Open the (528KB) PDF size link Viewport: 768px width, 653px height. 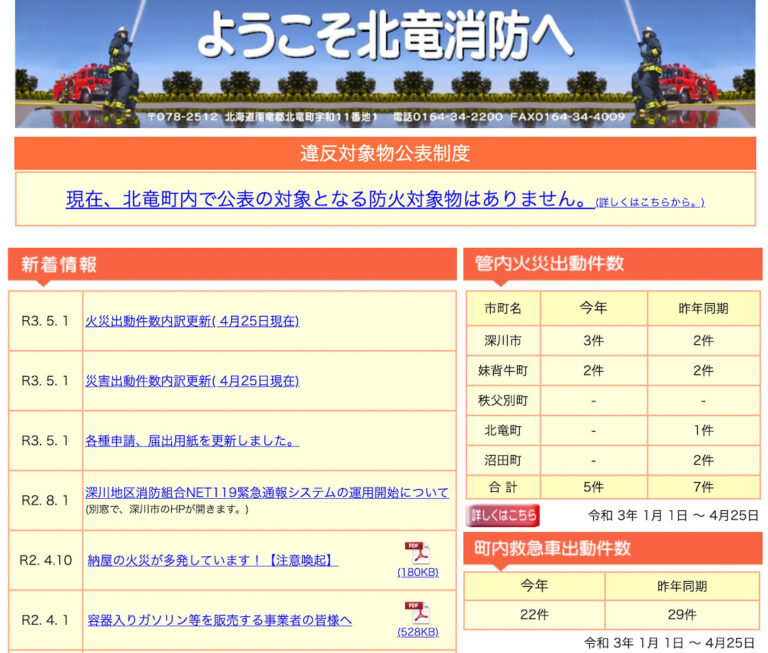pyautogui.click(x=417, y=632)
